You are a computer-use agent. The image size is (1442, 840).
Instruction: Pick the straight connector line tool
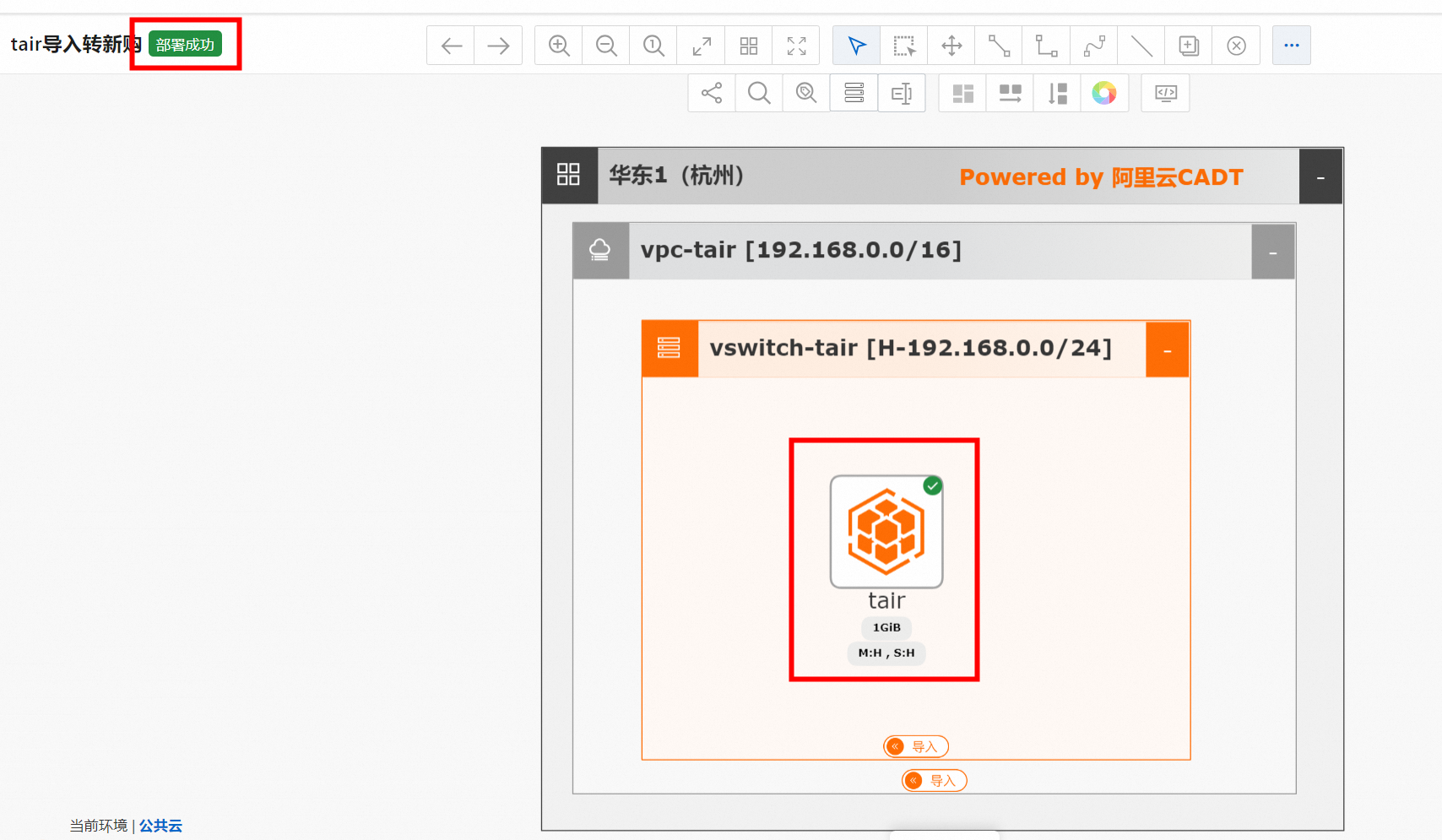point(999,46)
